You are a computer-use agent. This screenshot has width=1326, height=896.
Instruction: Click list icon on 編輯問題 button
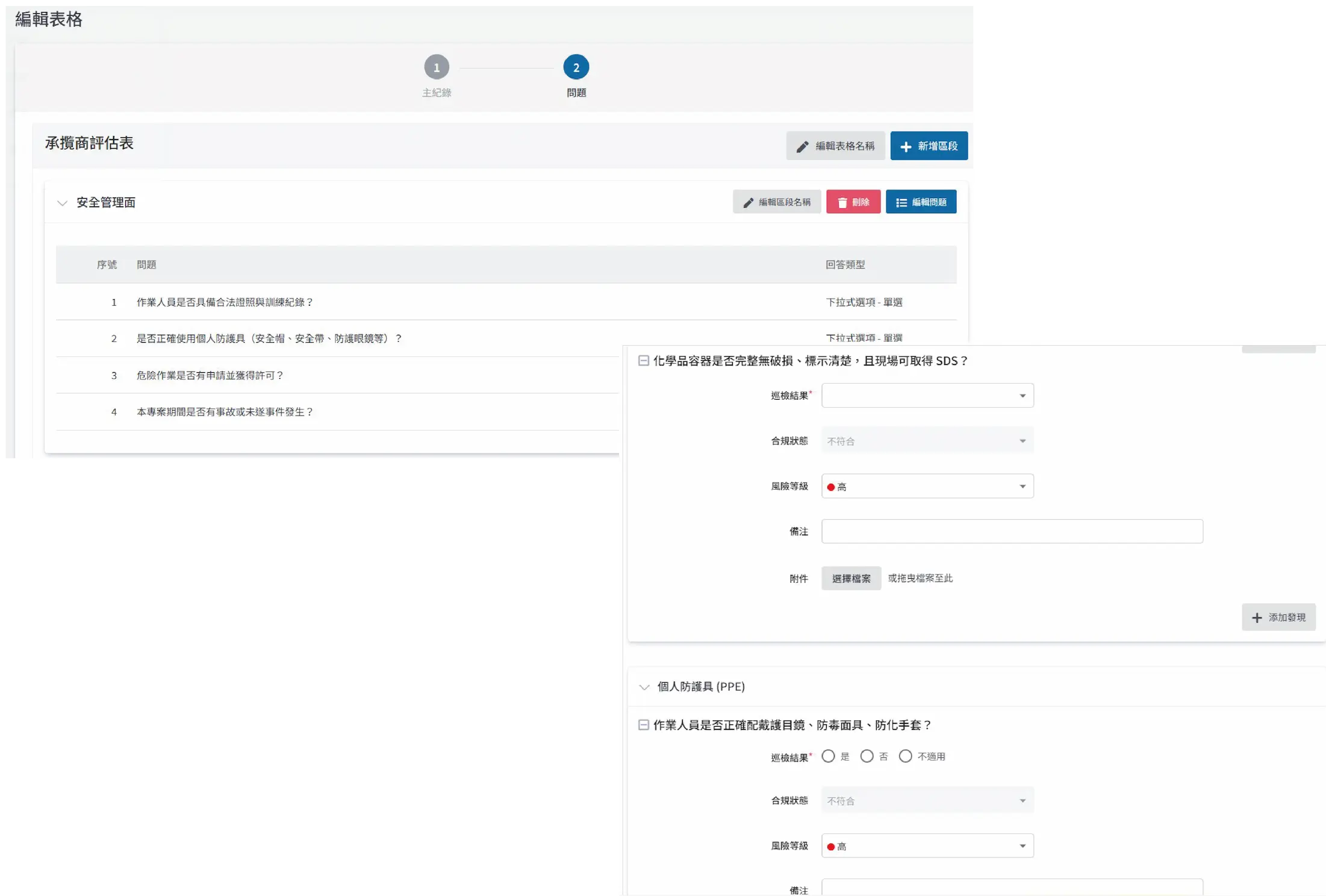[x=901, y=202]
